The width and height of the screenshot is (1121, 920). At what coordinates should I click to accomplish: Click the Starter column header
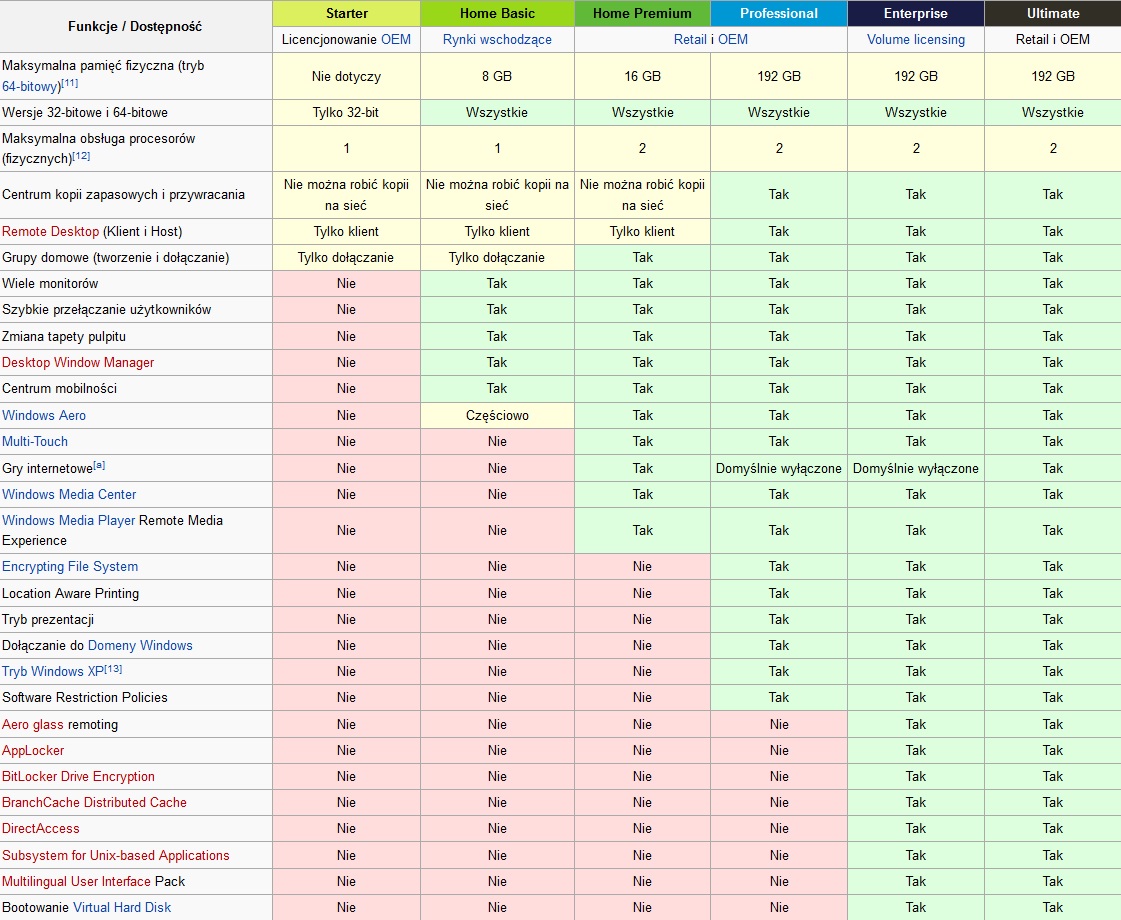tap(347, 13)
